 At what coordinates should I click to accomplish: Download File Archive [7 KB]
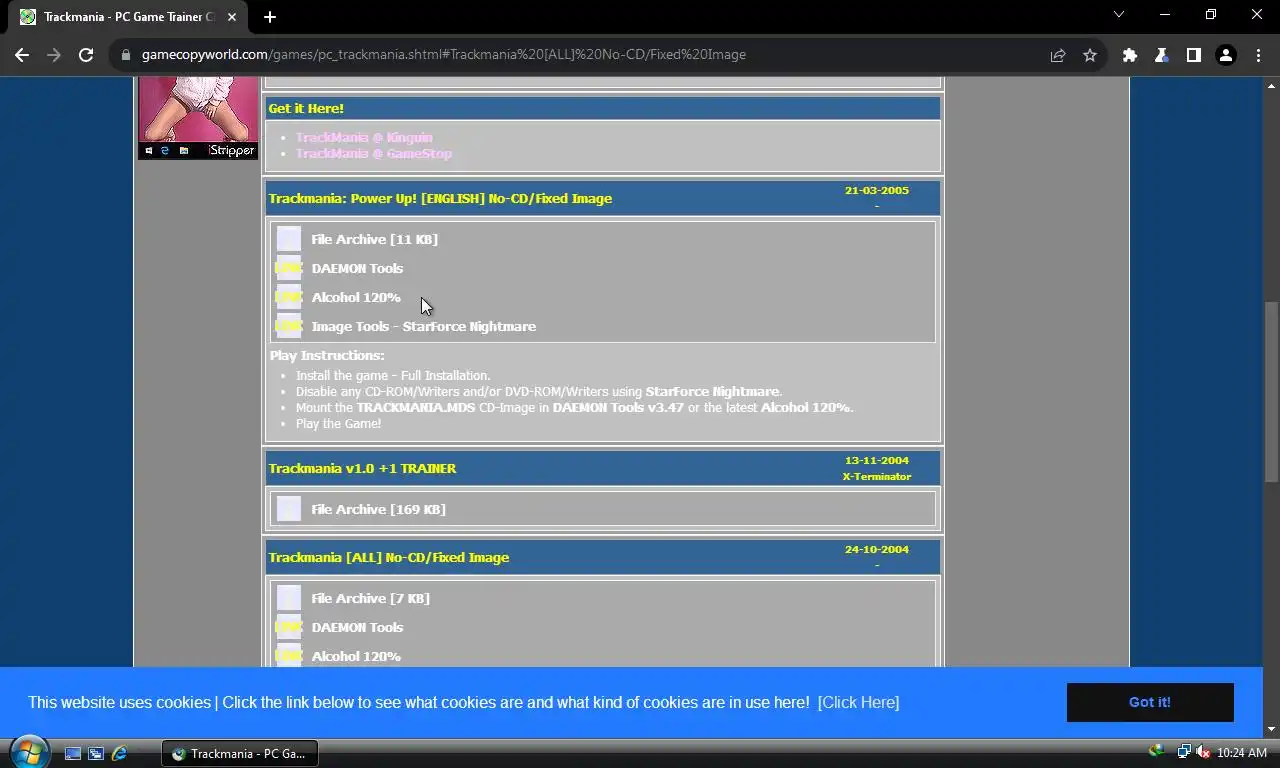370,598
